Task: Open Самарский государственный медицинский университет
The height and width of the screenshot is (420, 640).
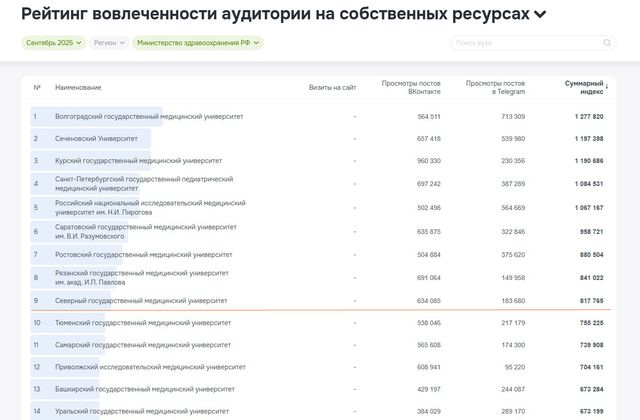Action: pyautogui.click(x=142, y=345)
